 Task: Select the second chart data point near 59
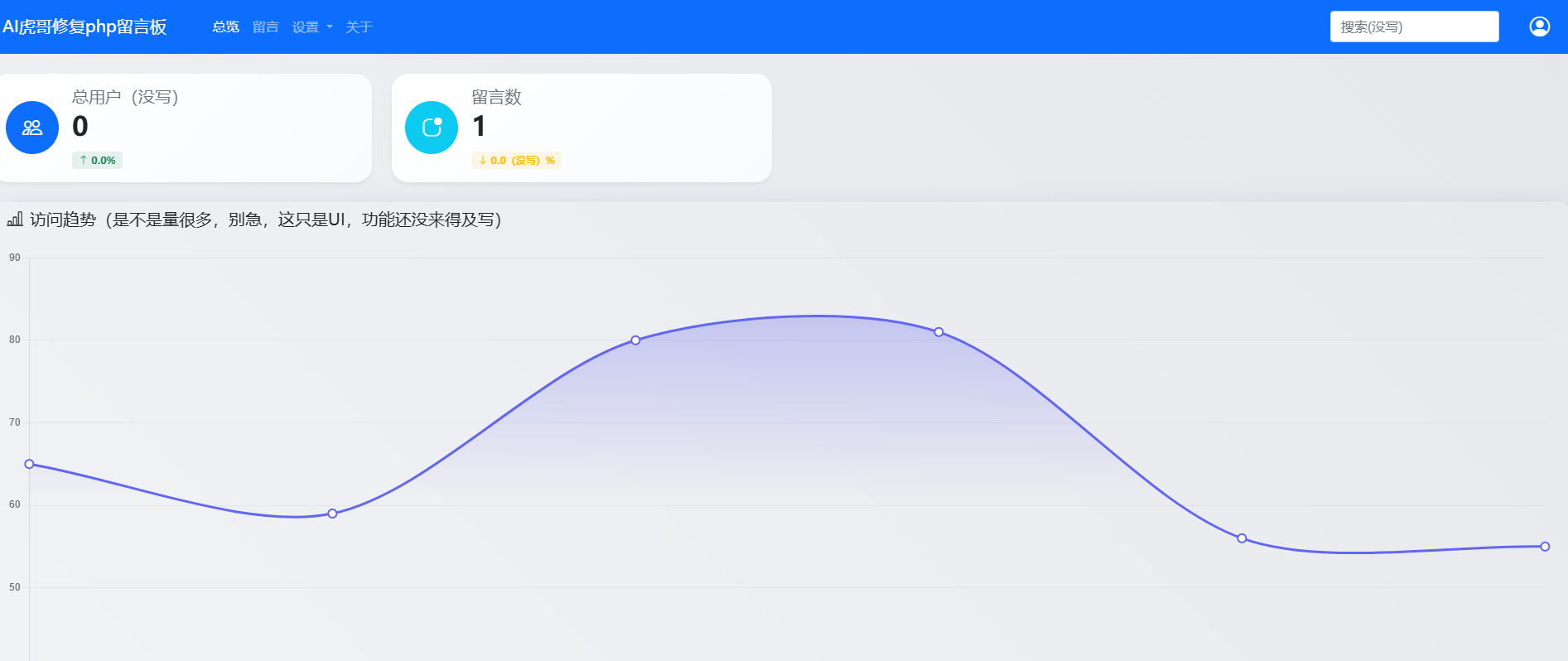click(x=332, y=514)
